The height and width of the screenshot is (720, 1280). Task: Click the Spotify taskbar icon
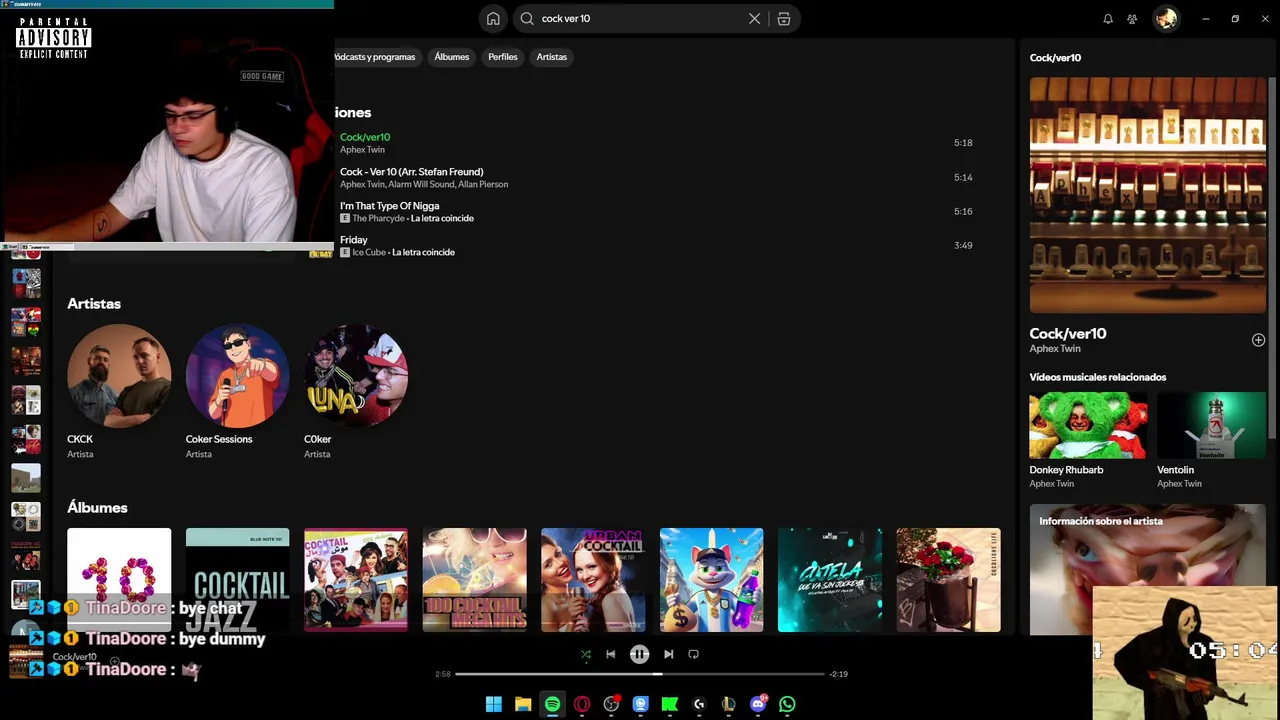coord(552,704)
